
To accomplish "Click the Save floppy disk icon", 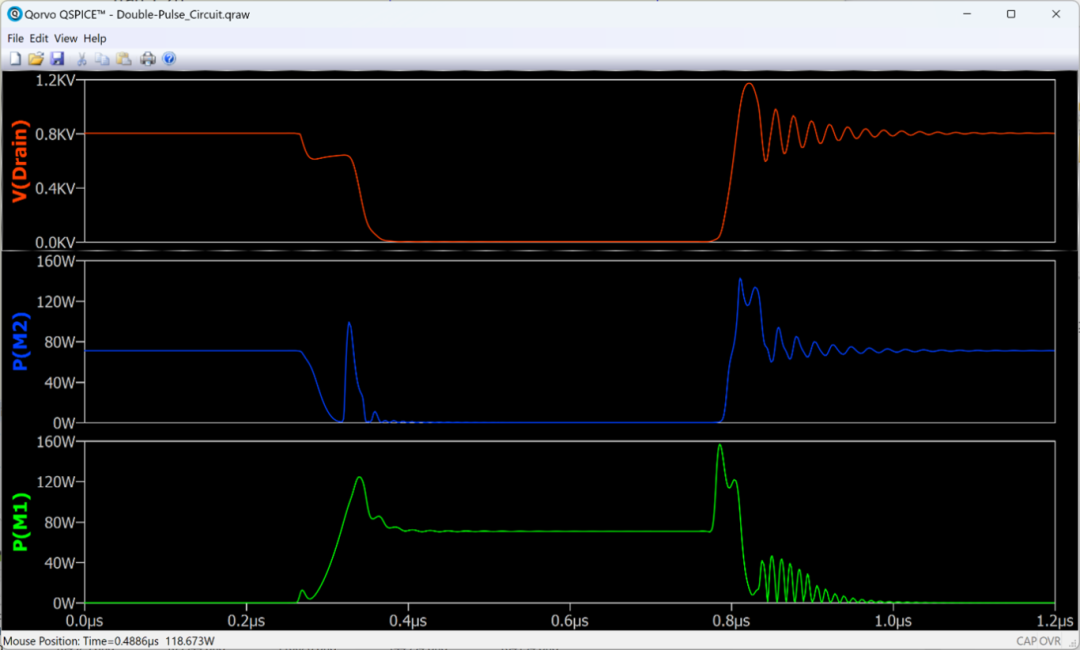I will click(57, 59).
